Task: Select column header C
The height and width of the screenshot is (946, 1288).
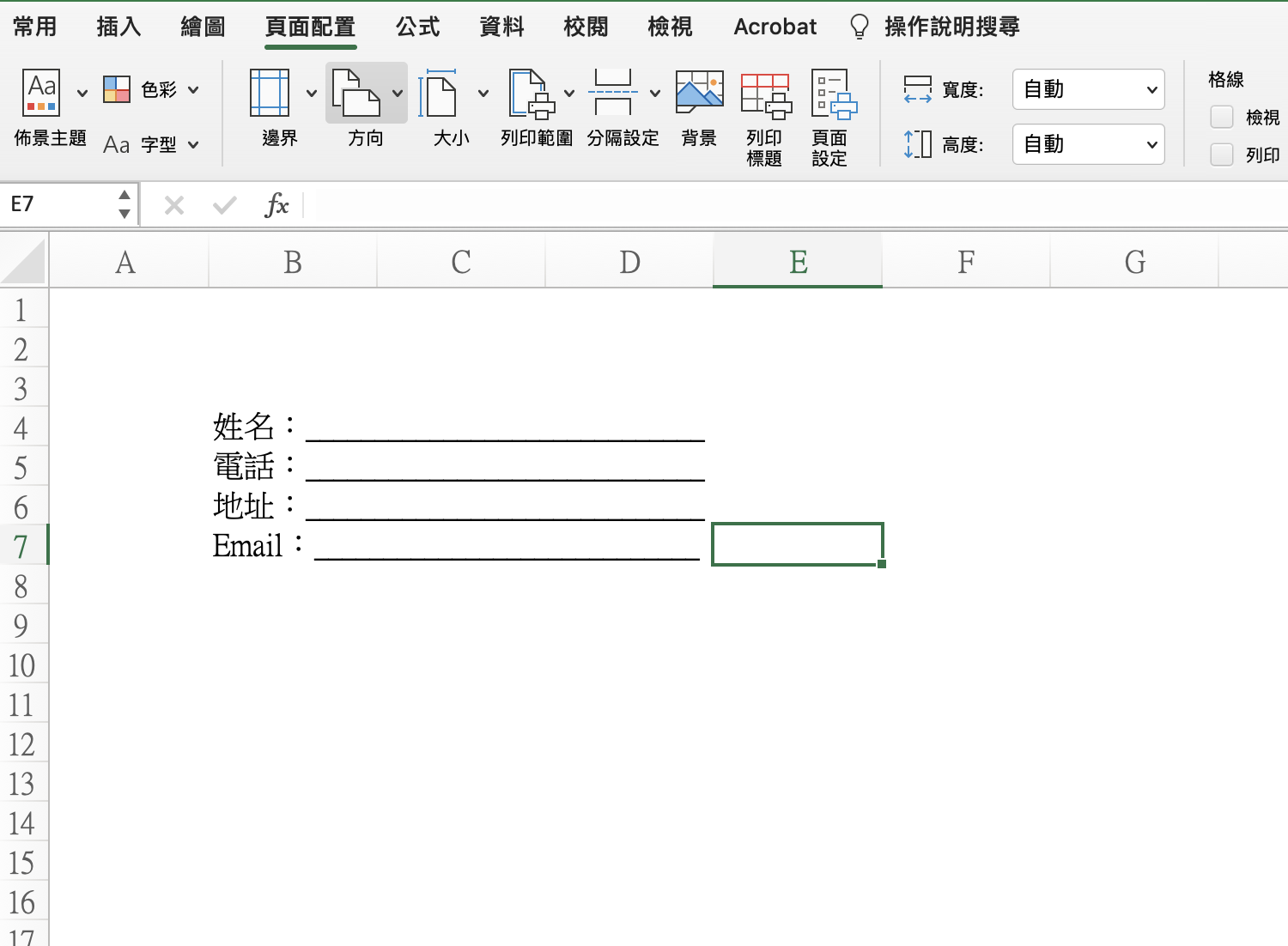Action: pos(461,262)
